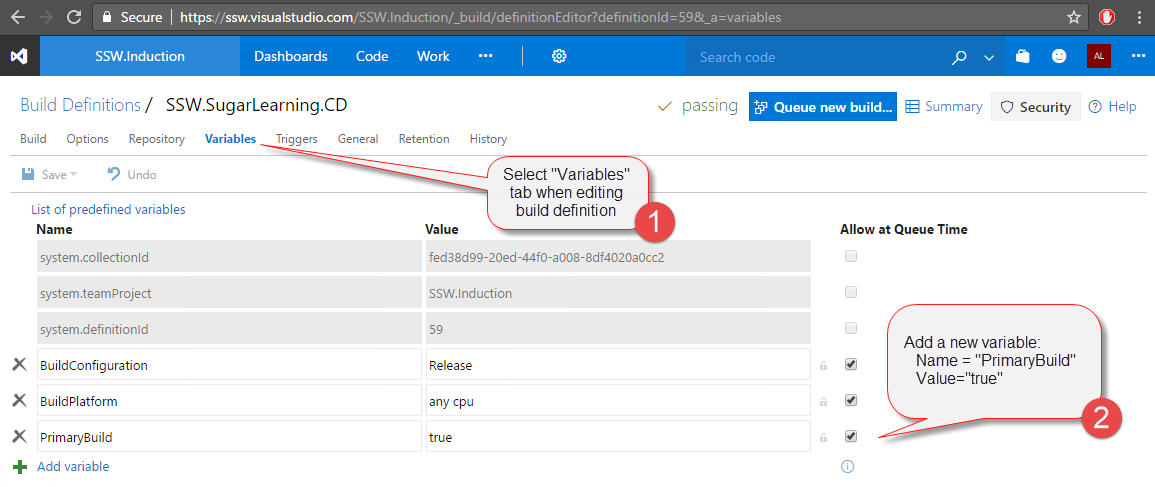1155x487 pixels.
Task: Open the marketplace shopping bag icon
Action: pyautogui.click(x=1022, y=57)
